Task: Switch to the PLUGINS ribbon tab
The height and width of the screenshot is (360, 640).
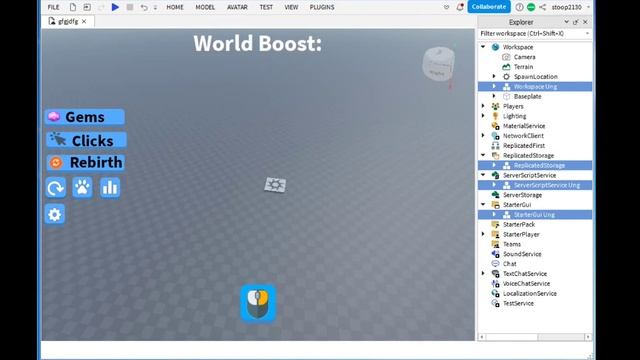Action: point(322,7)
